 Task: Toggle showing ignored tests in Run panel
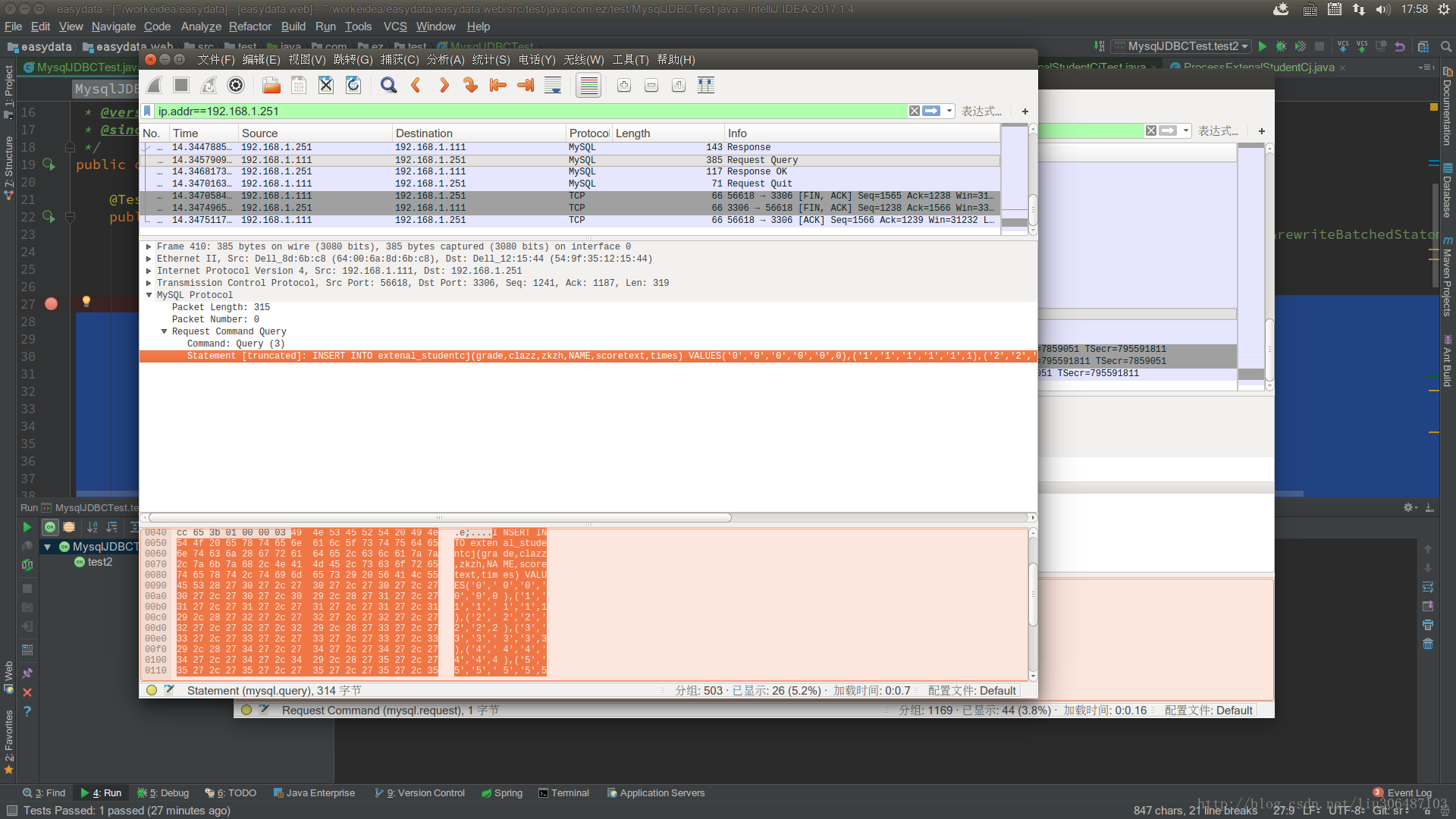click(x=69, y=527)
